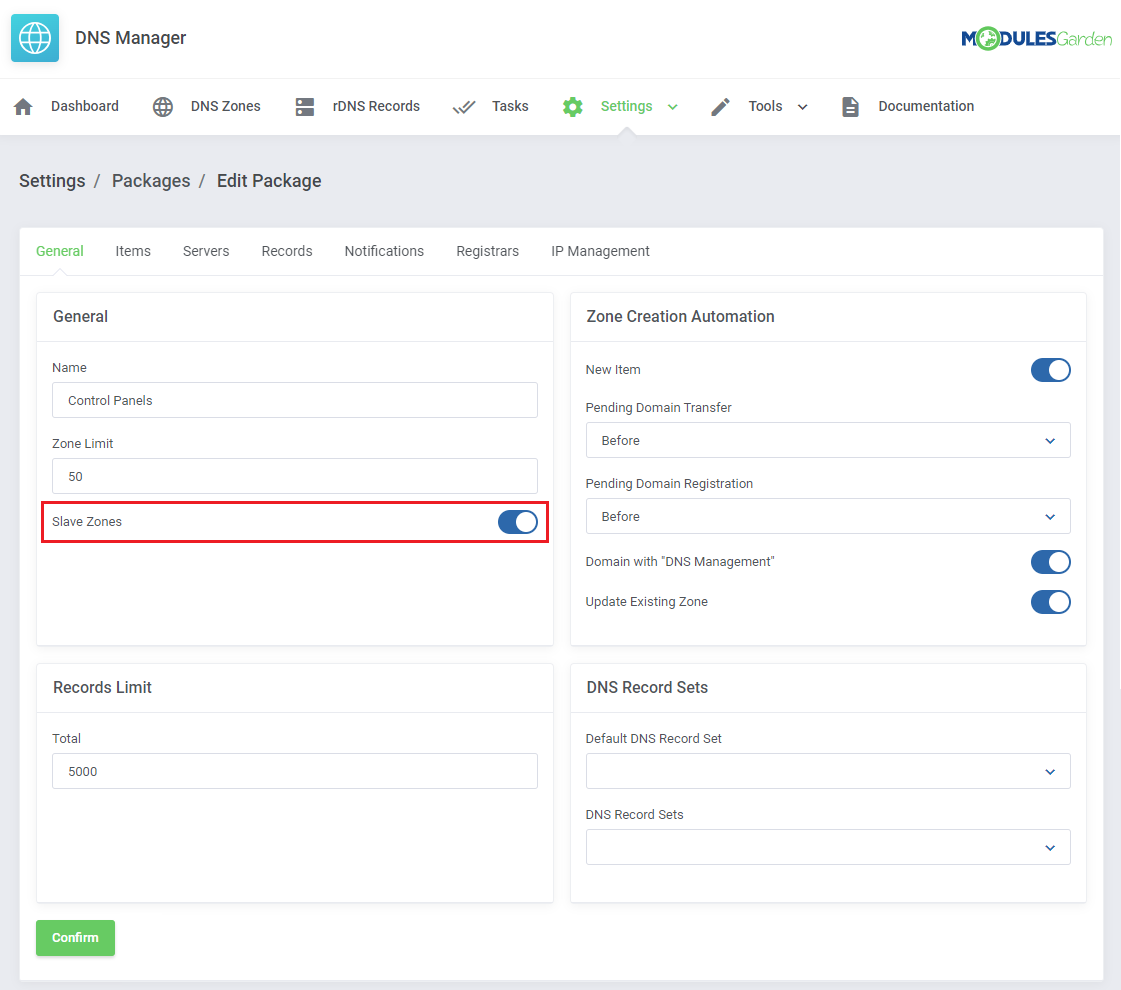Screen dimensions: 1121x990
Task: Open DNS Zones navigation item
Action: point(225,107)
